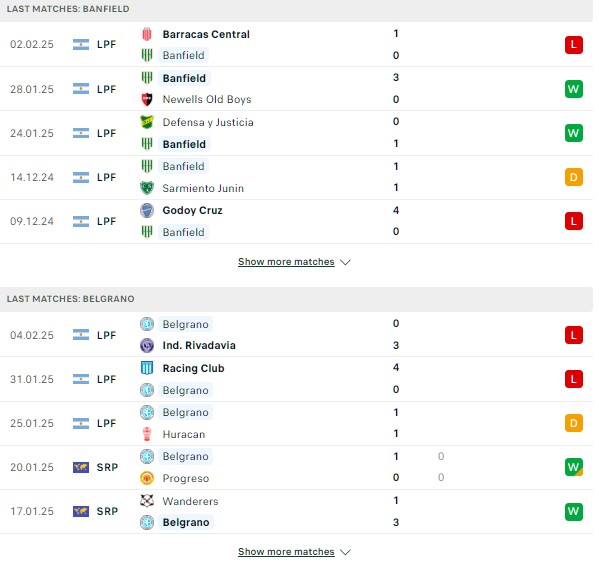599x572 pixels.
Task: Click the Barracas Central club crest
Action: pyautogui.click(x=147, y=34)
